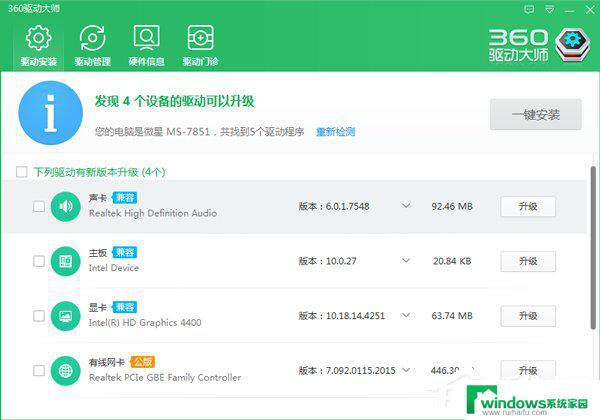Click the 360驱动大师 logo disk icon
Image resolution: width=600 pixels, height=420 pixels.
coord(573,45)
